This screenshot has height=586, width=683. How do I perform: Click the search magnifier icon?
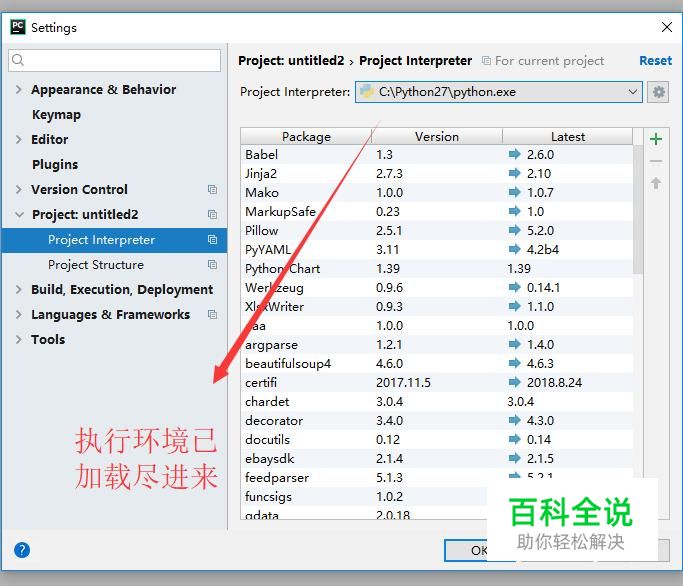click(18, 60)
